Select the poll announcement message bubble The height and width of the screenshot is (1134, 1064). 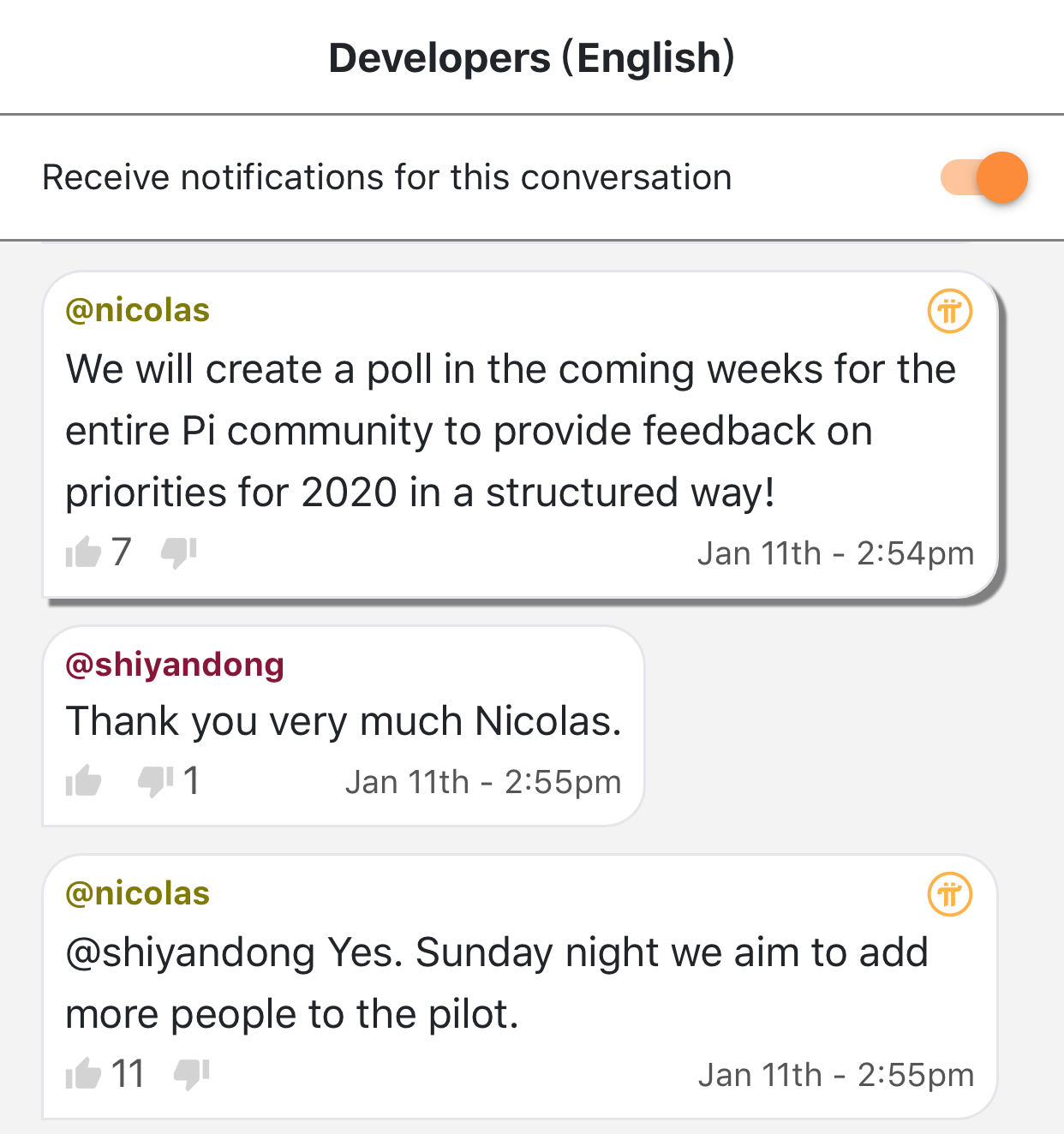coord(521,434)
